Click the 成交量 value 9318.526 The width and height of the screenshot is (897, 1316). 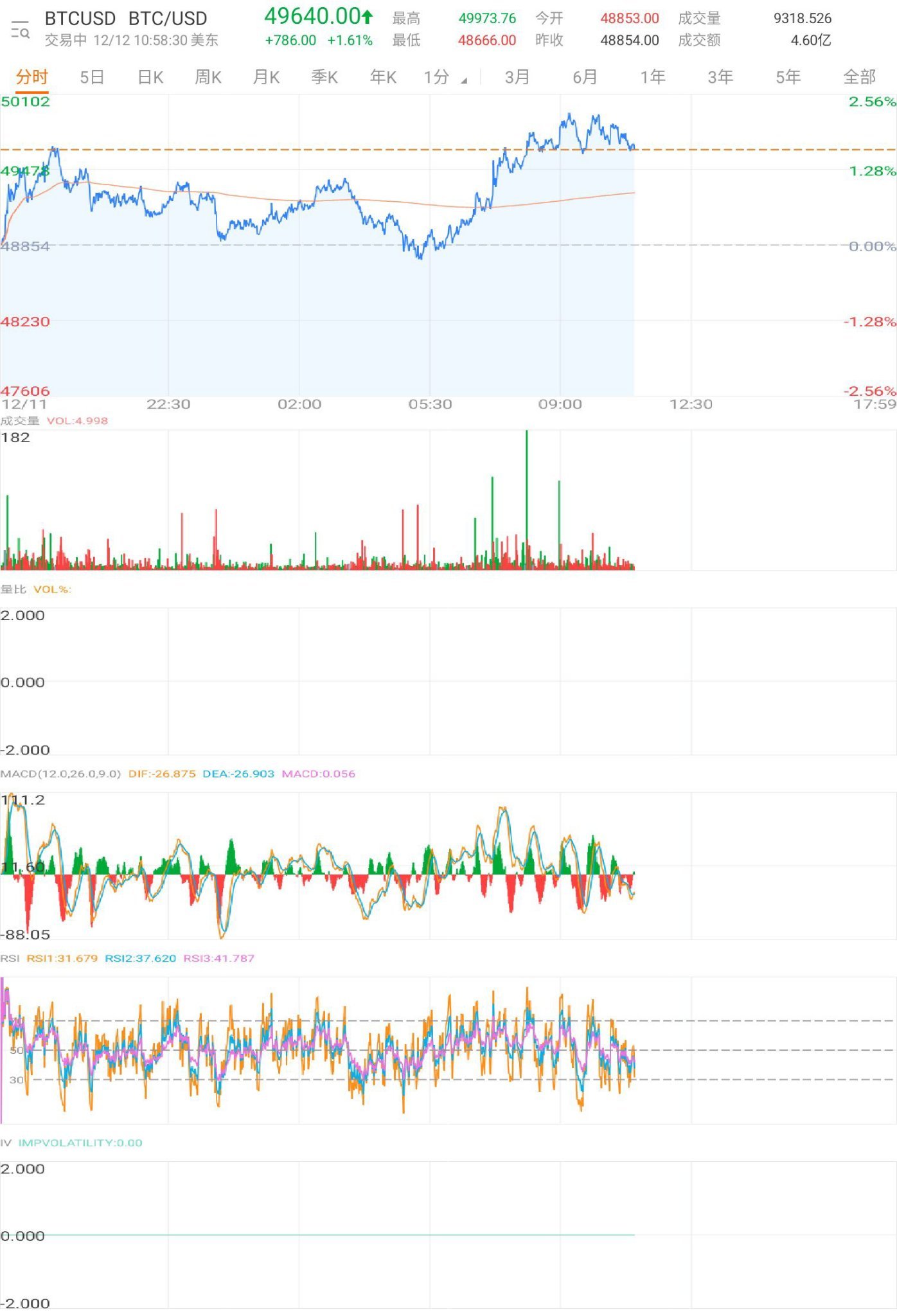(803, 19)
